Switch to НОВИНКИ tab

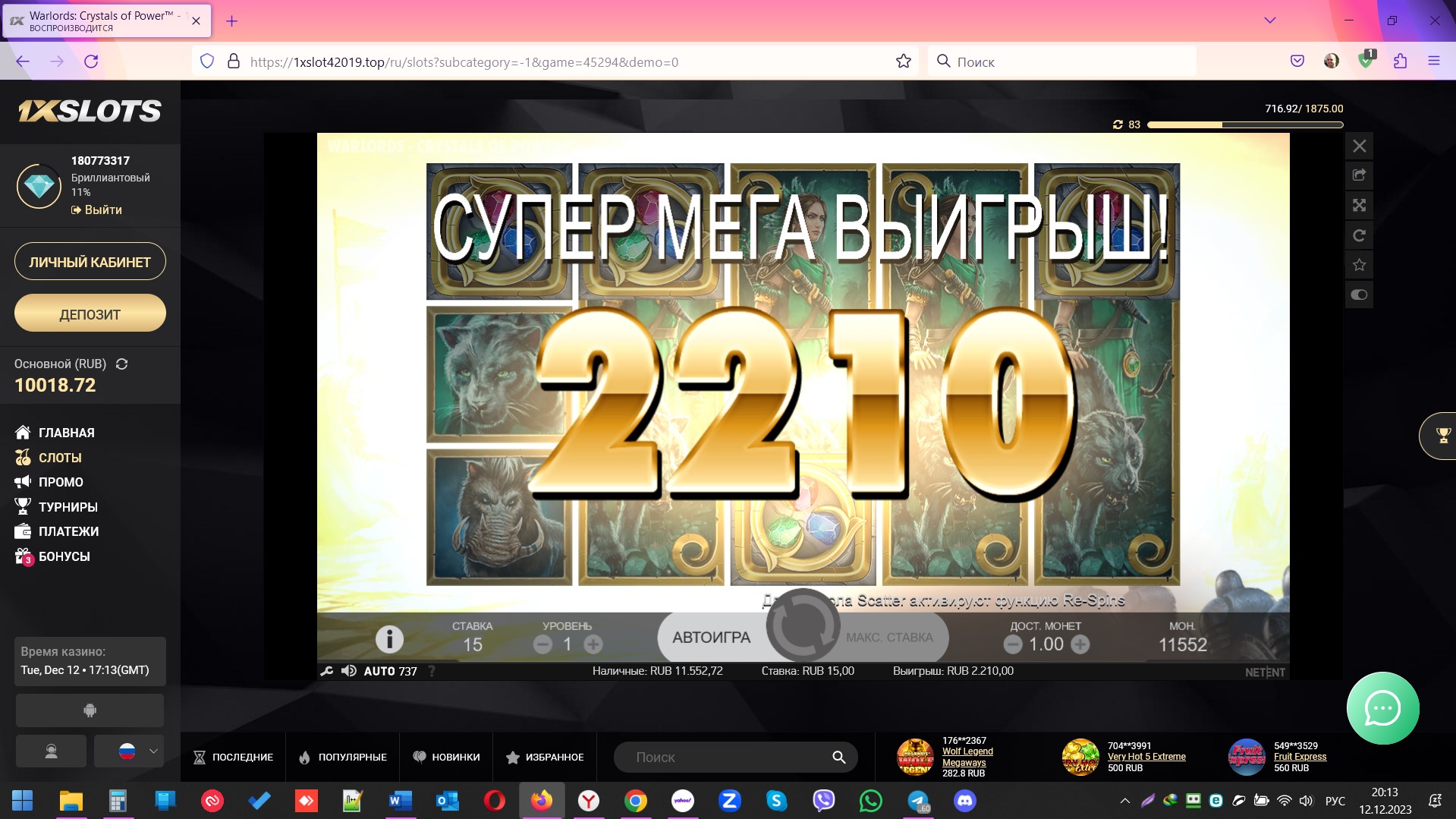[x=446, y=757]
